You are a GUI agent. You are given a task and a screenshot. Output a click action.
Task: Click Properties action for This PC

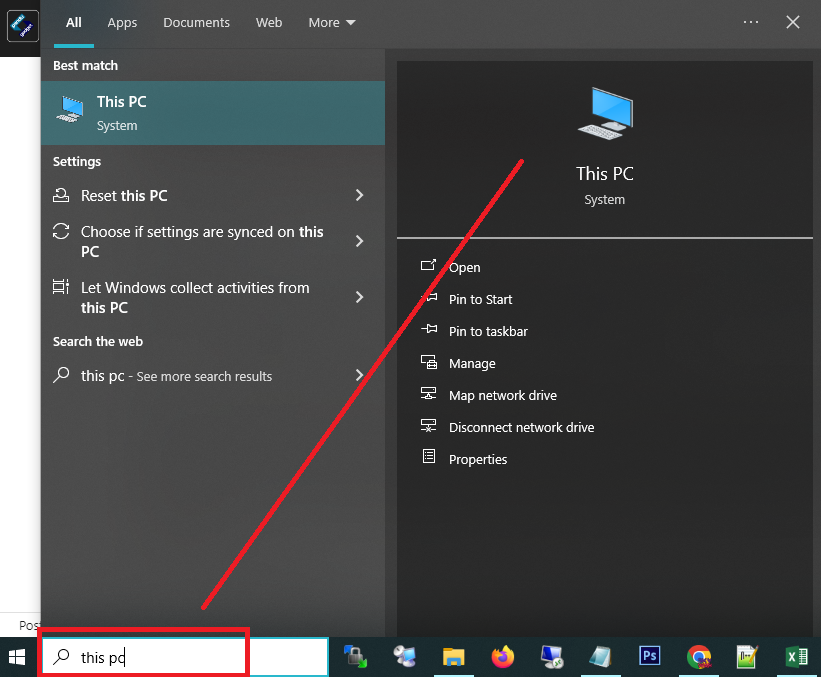478,459
